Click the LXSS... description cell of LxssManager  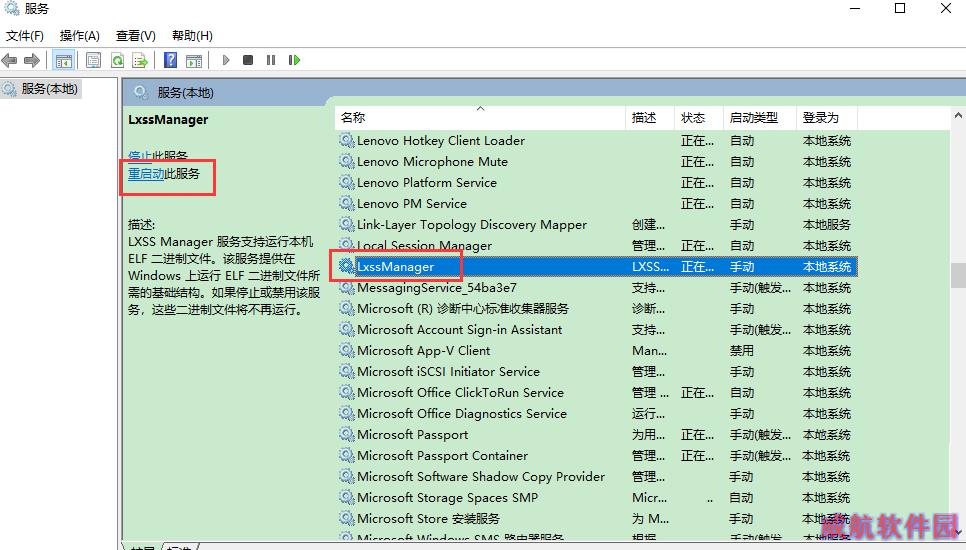point(651,267)
